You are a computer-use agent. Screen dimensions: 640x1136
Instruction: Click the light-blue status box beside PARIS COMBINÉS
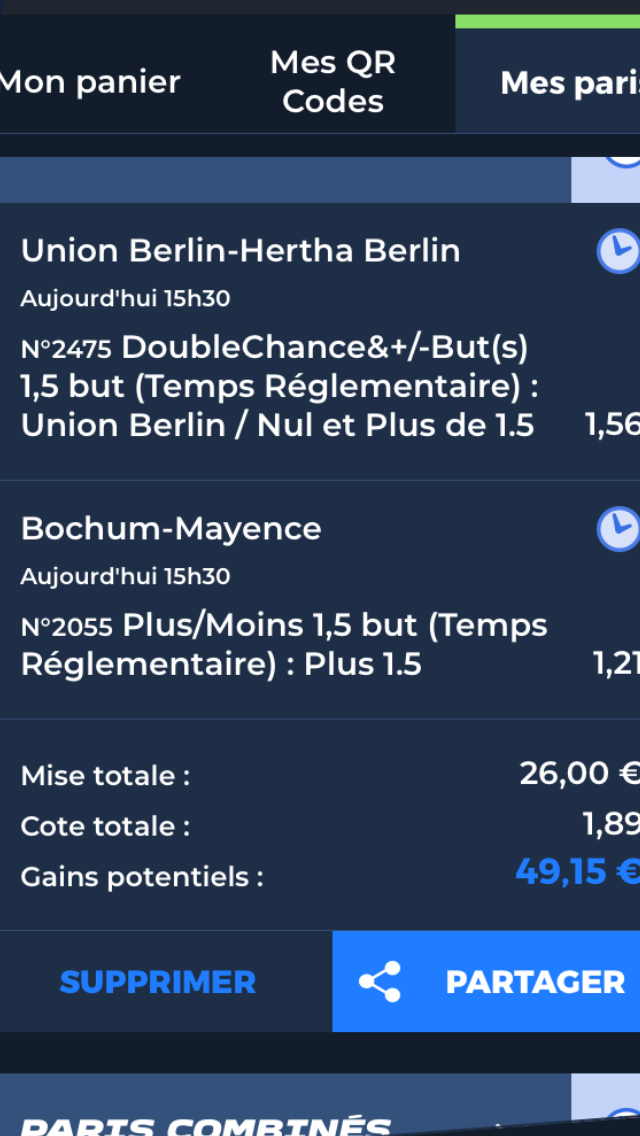tap(605, 1105)
